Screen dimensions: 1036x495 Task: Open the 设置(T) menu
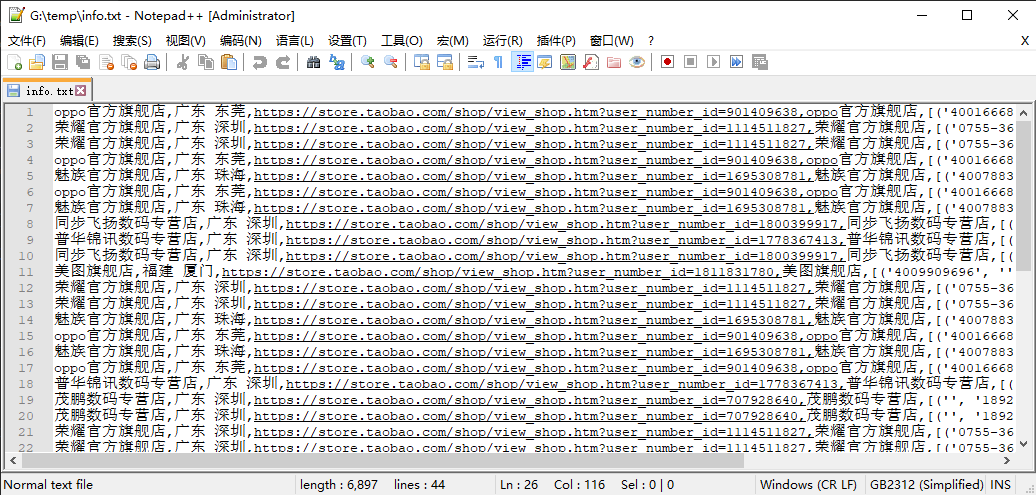[x=348, y=40]
